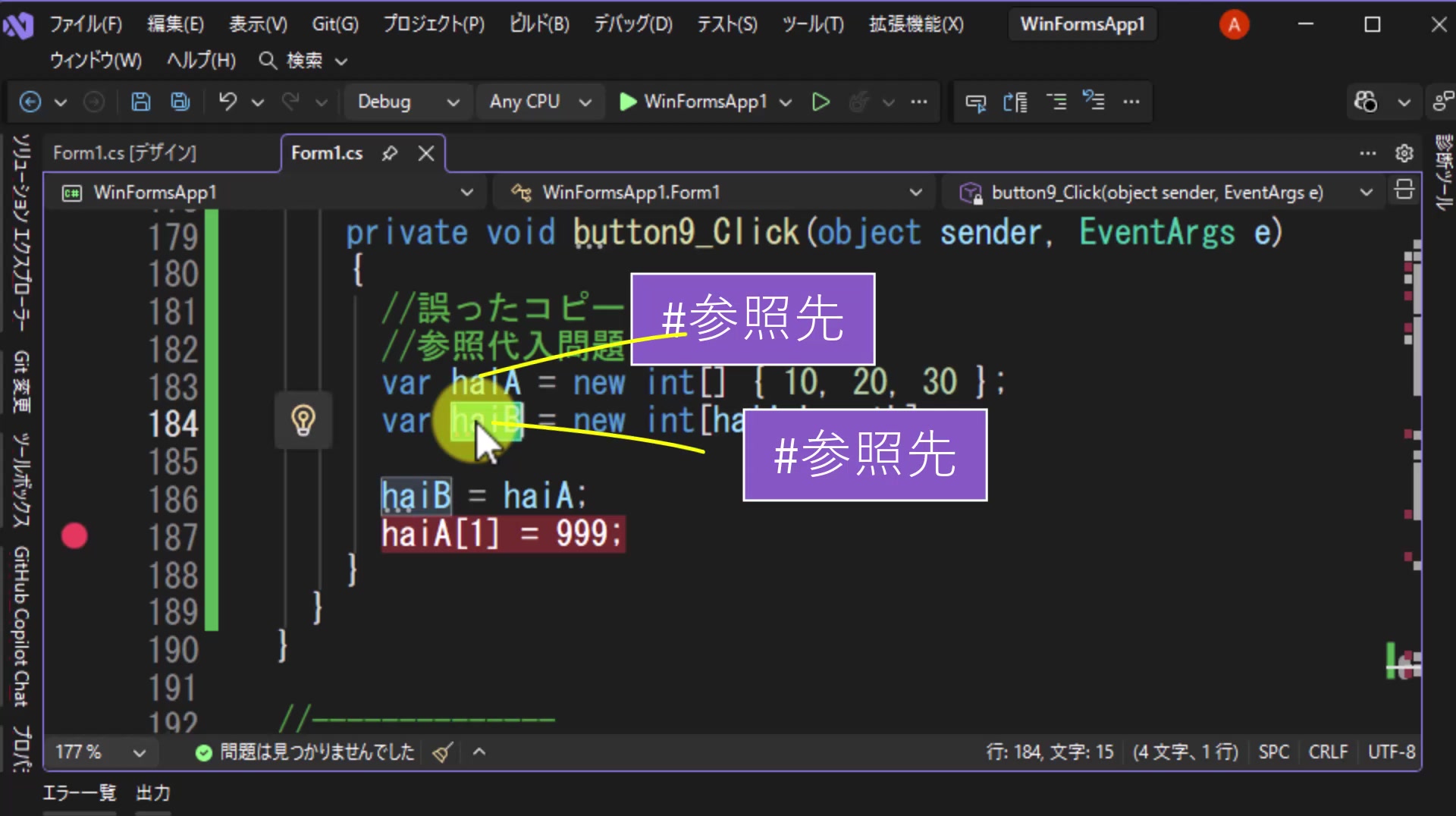This screenshot has height=816, width=1456.
Task: Switch to Form1.cs [デザイン] tab
Action: pos(124,153)
